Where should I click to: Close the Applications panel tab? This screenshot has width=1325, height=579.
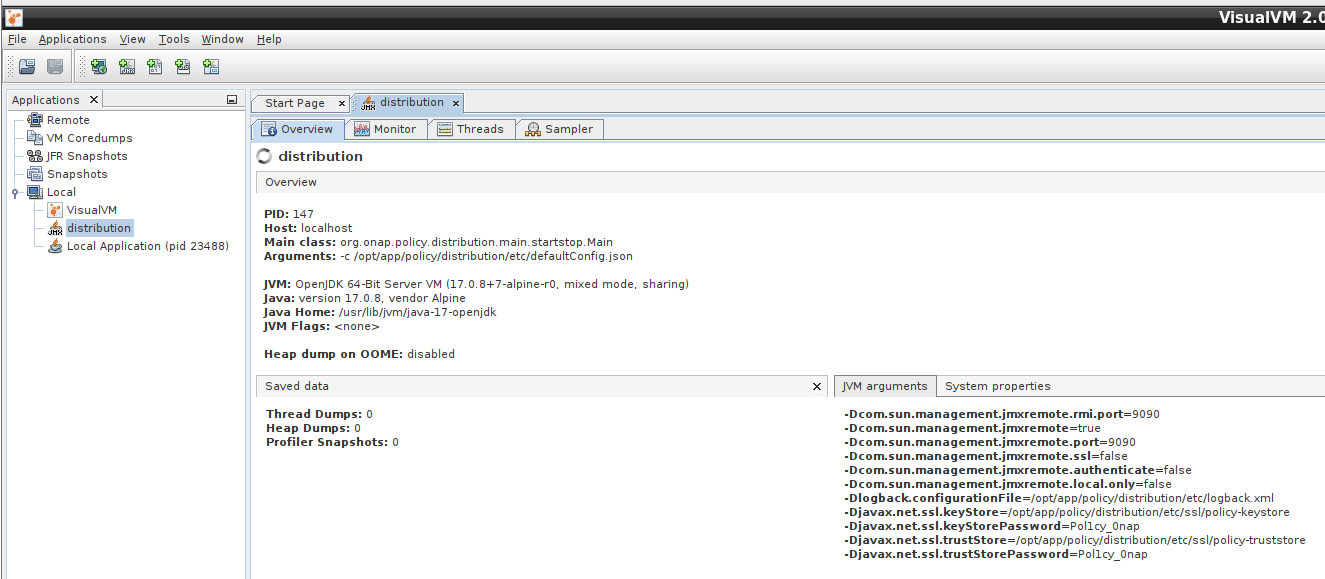coord(94,100)
